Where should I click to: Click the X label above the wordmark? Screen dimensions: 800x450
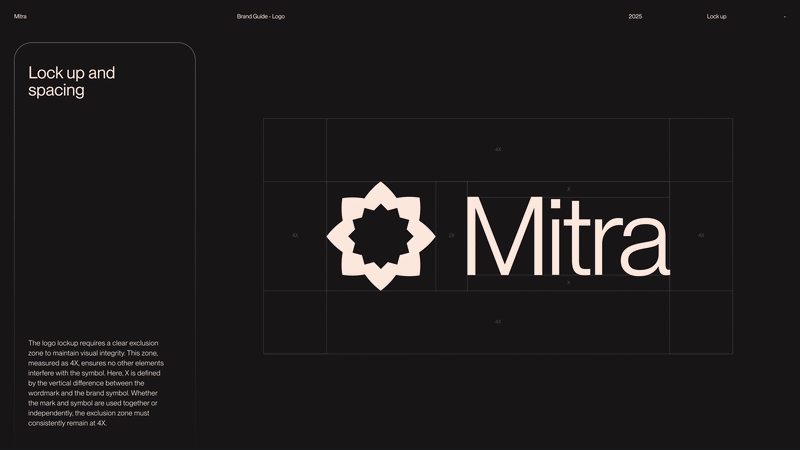click(x=569, y=189)
